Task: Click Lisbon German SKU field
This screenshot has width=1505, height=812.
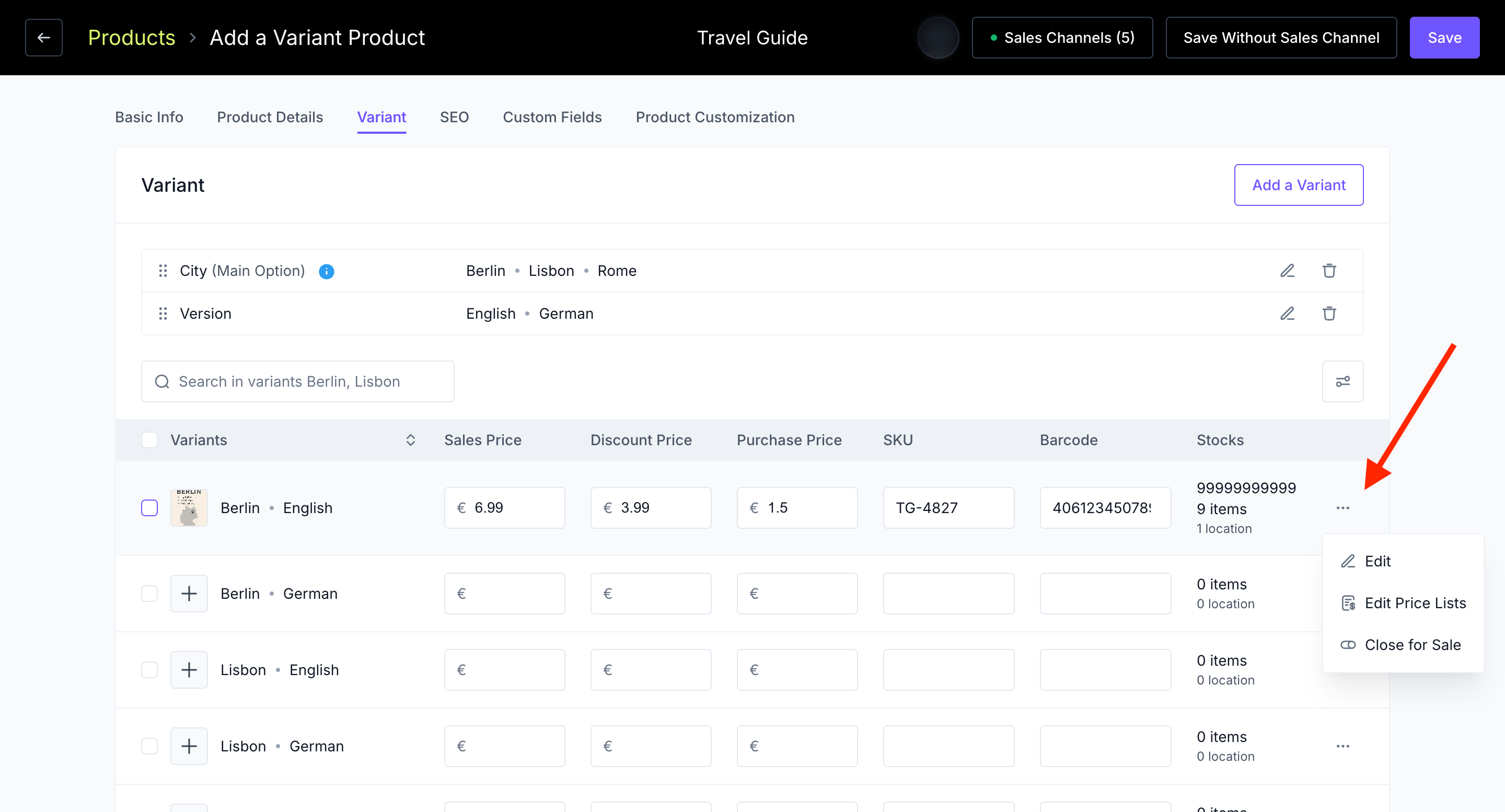Action: coord(948,746)
